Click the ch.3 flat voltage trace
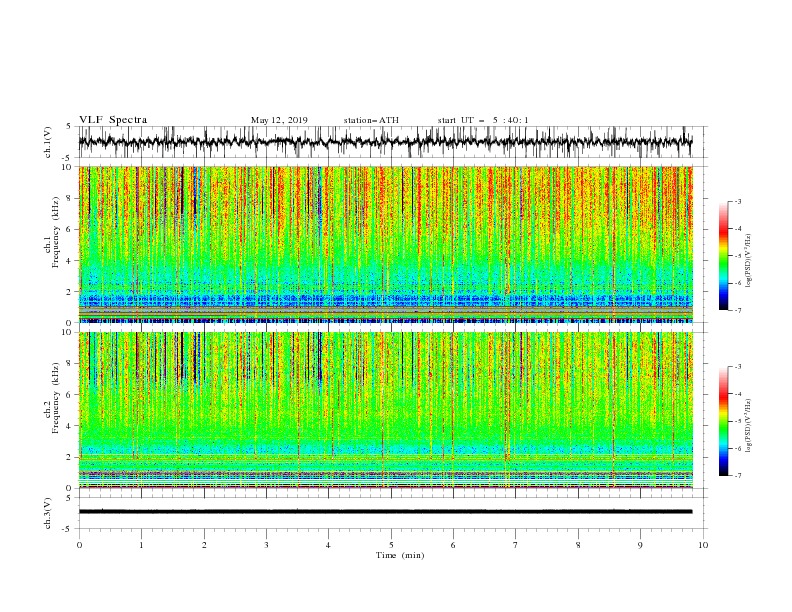The width and height of the screenshot is (792, 612). click(385, 512)
